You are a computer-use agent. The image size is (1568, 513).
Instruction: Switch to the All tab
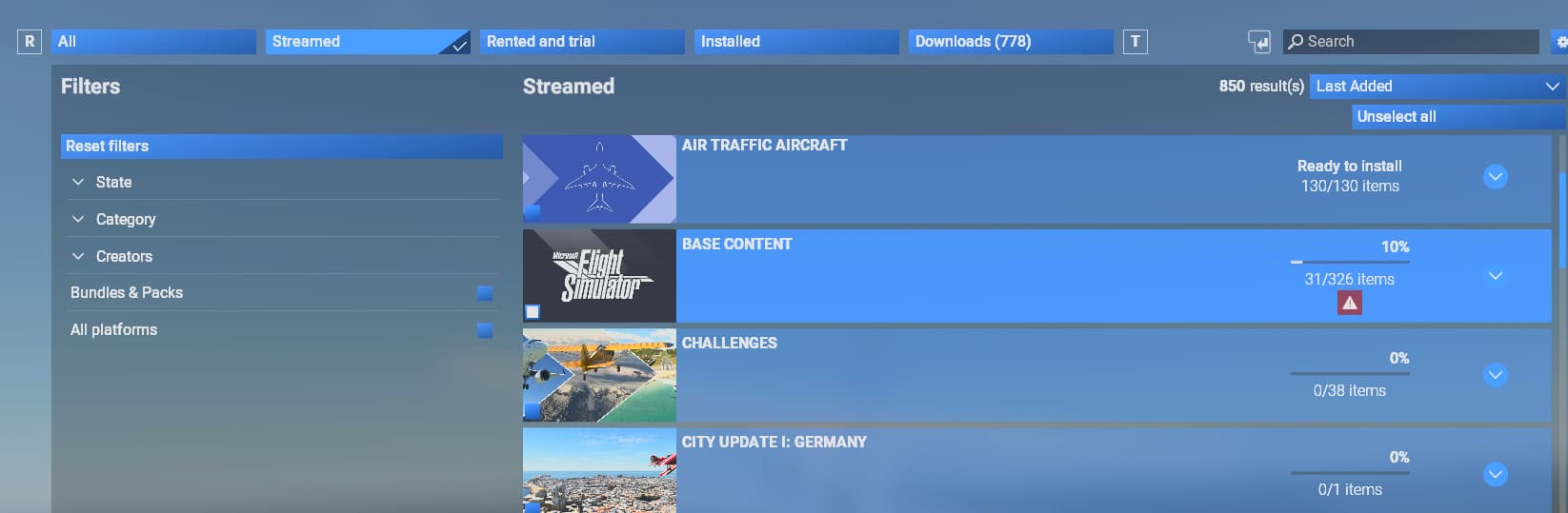point(153,42)
